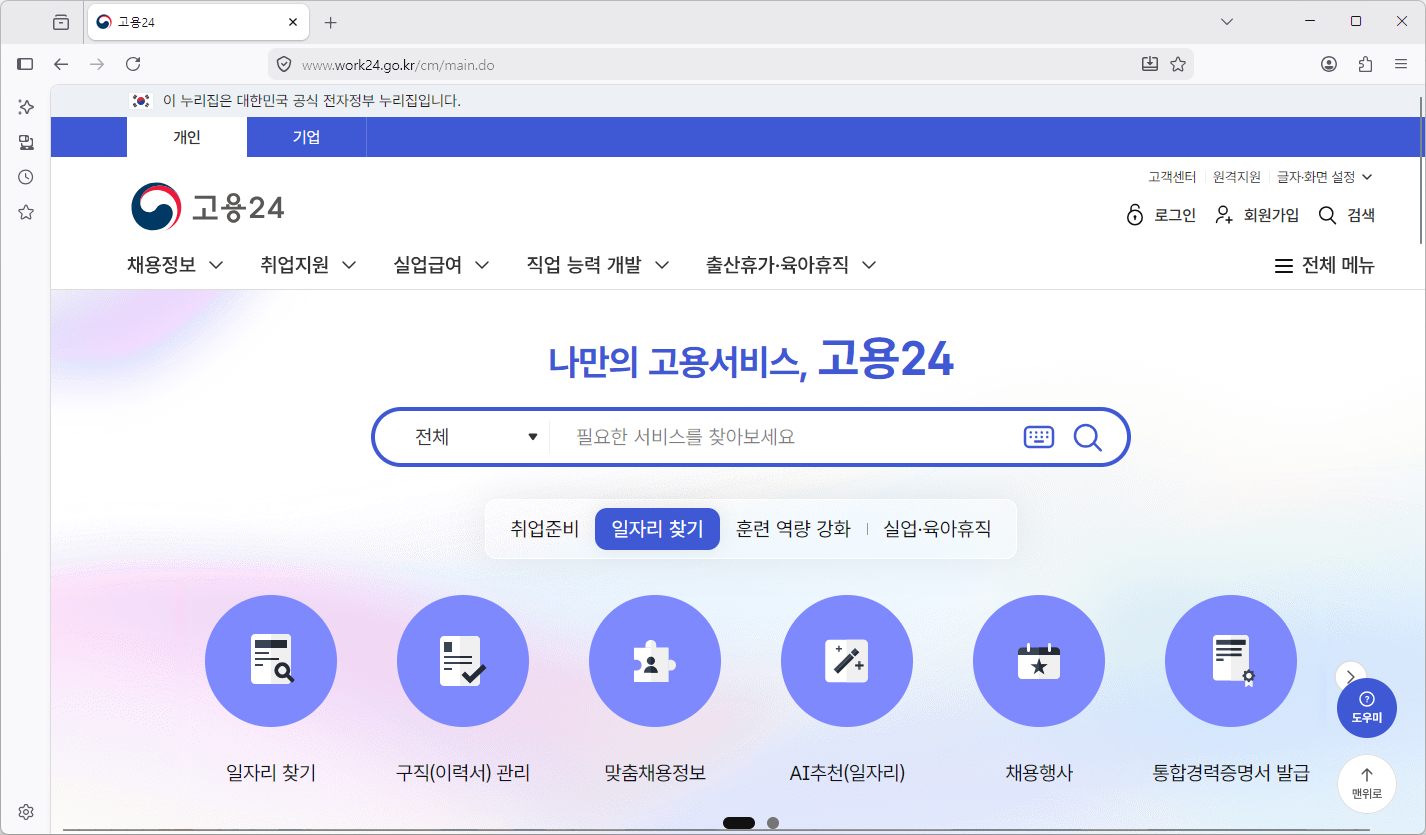This screenshot has height=835, width=1426.
Task: Open 통합경력증명서 발급 document icon
Action: [1231, 660]
